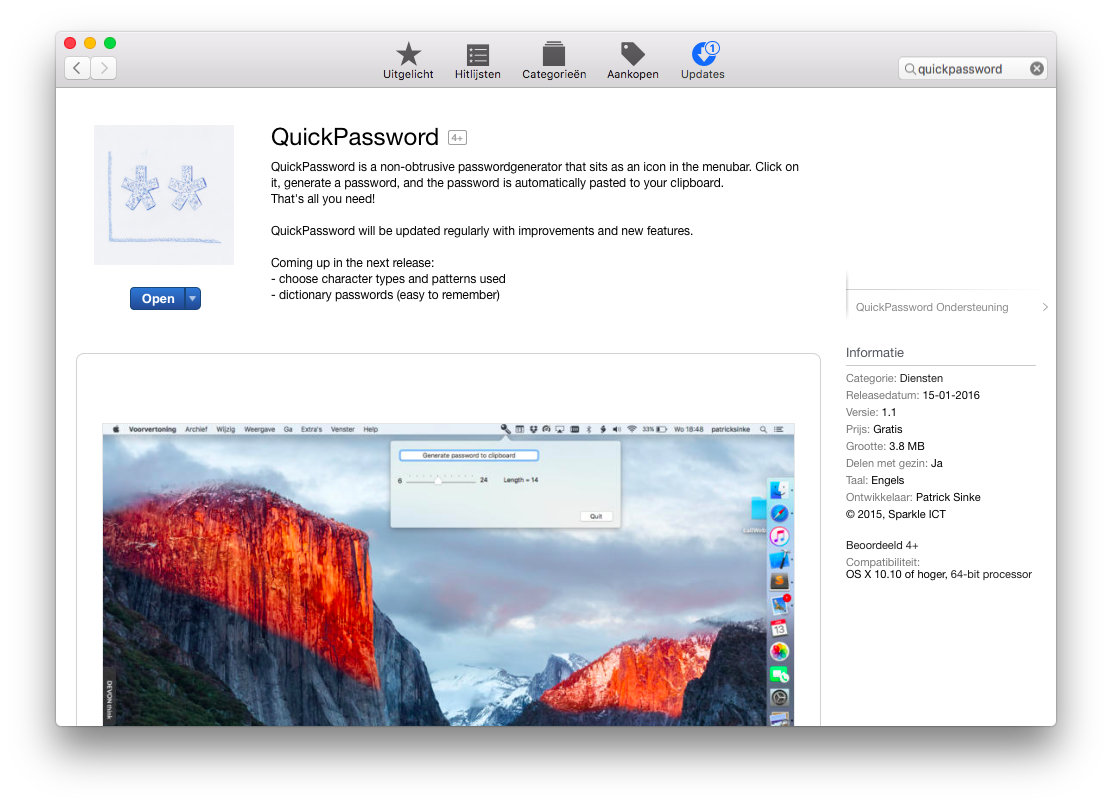Click the QuickPassword app icon
This screenshot has height=806, width=1112.
click(164, 195)
